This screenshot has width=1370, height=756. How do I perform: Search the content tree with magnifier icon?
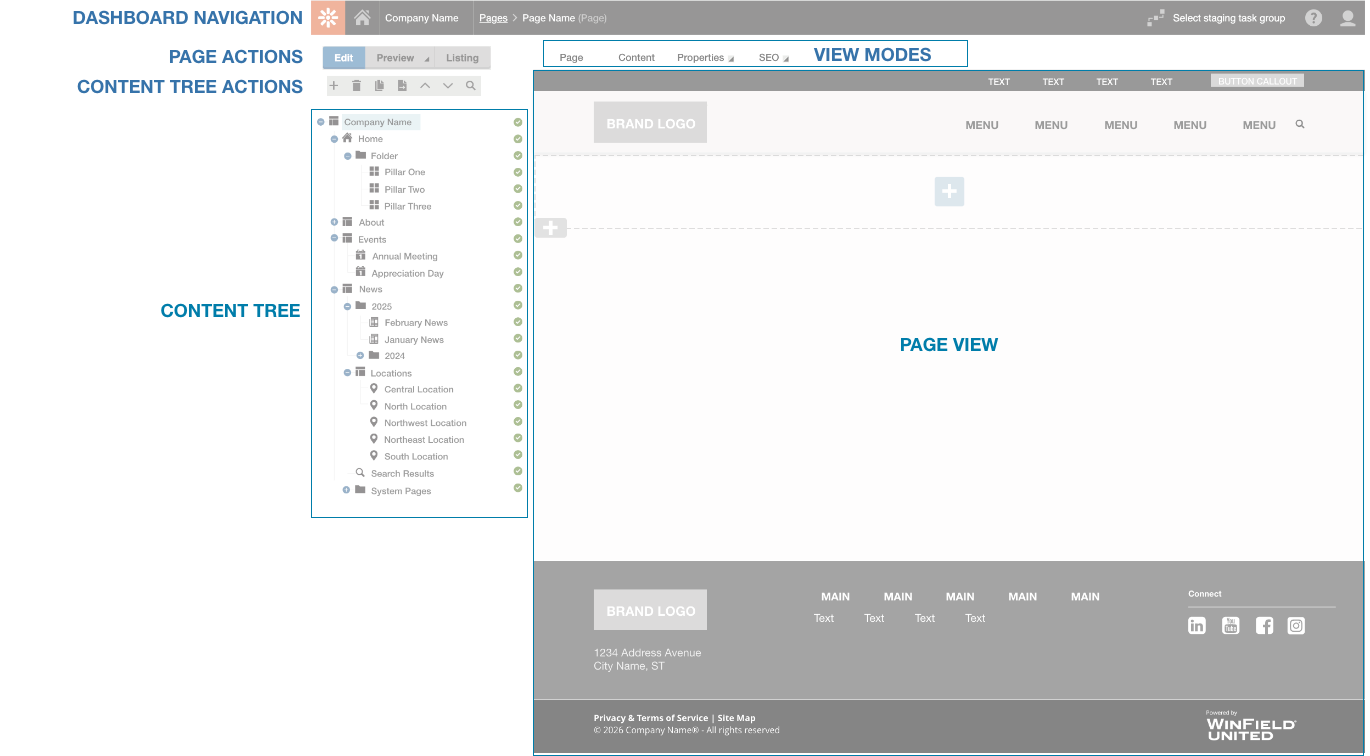470,86
